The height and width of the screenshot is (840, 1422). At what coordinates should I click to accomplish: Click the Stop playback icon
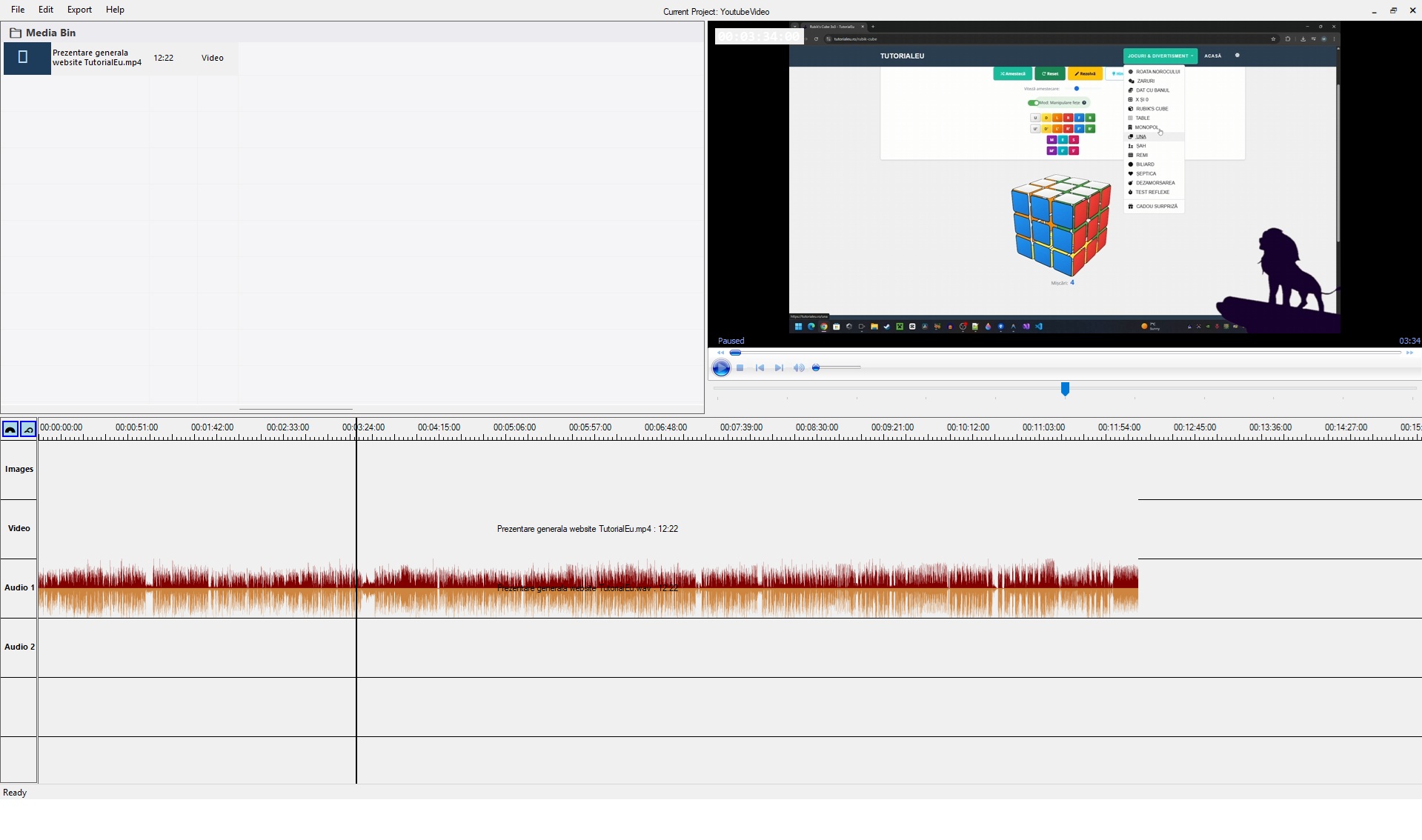[740, 367]
